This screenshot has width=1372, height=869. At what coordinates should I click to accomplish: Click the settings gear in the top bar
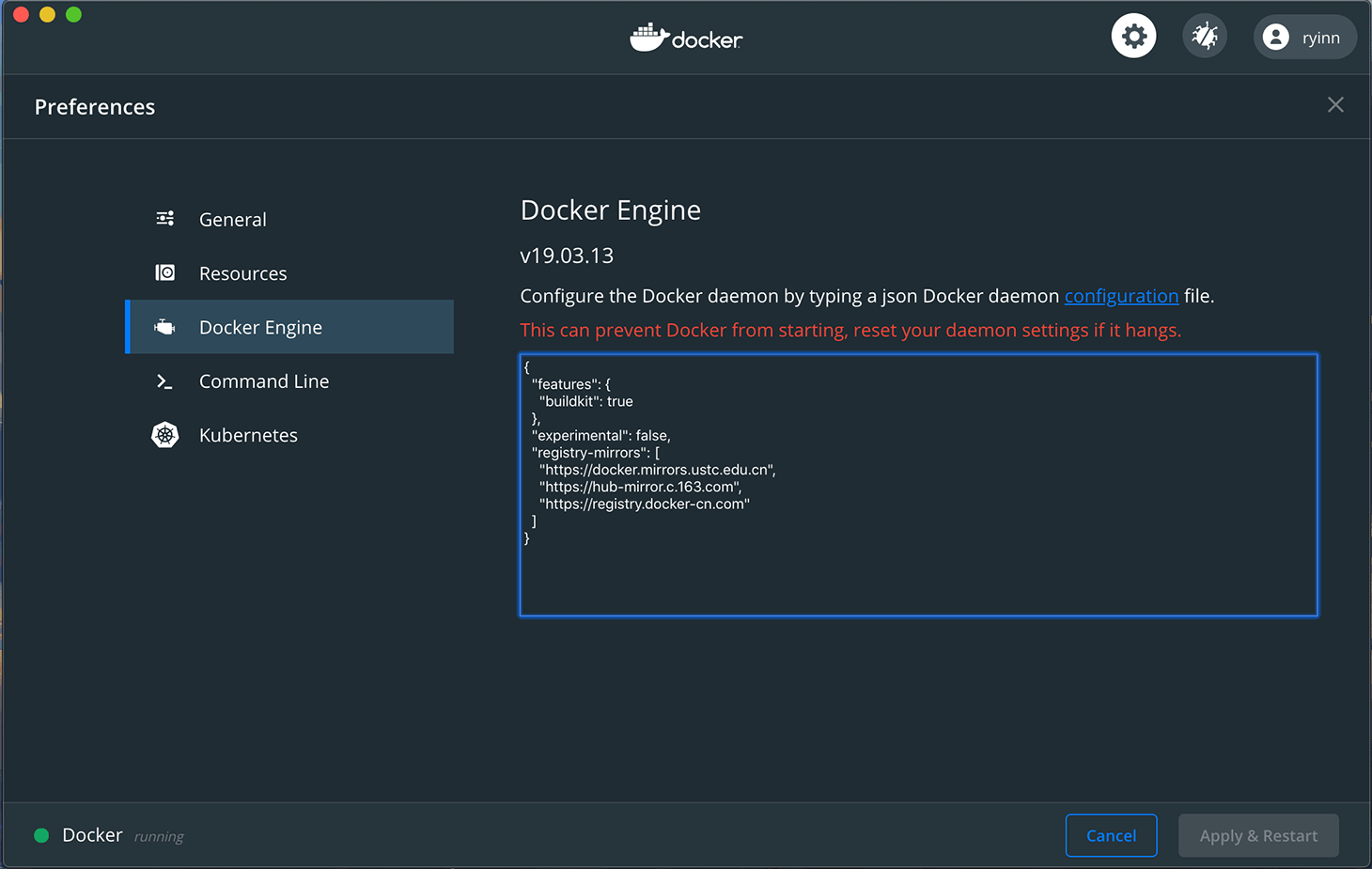pyautogui.click(x=1133, y=35)
